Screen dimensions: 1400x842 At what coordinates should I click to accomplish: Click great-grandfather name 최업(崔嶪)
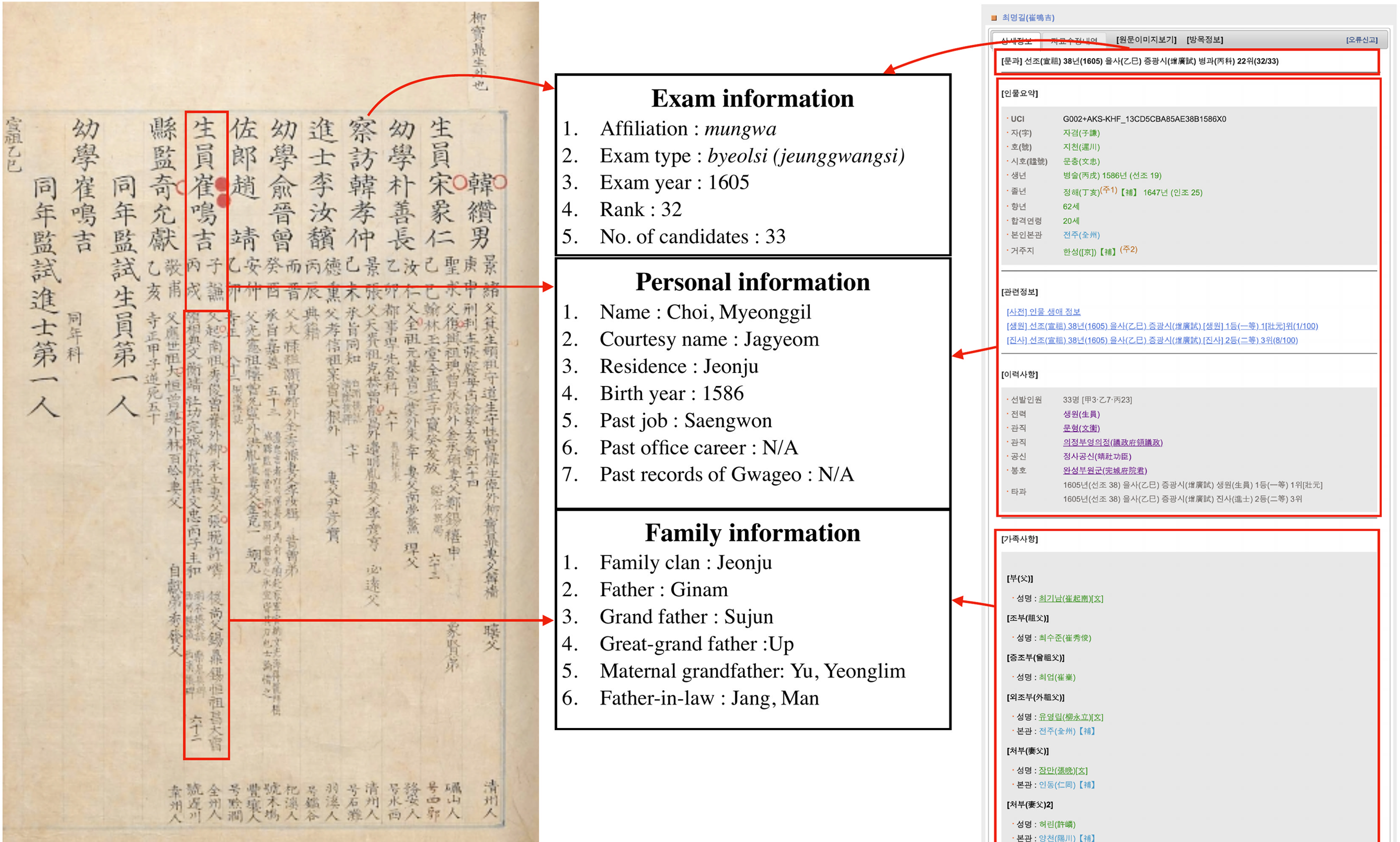point(1056,677)
